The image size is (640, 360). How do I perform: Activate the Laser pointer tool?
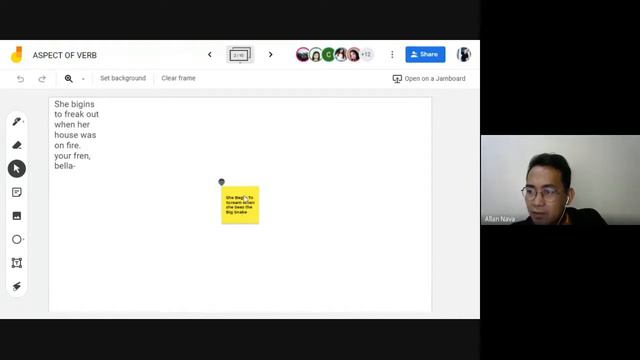(x=17, y=286)
